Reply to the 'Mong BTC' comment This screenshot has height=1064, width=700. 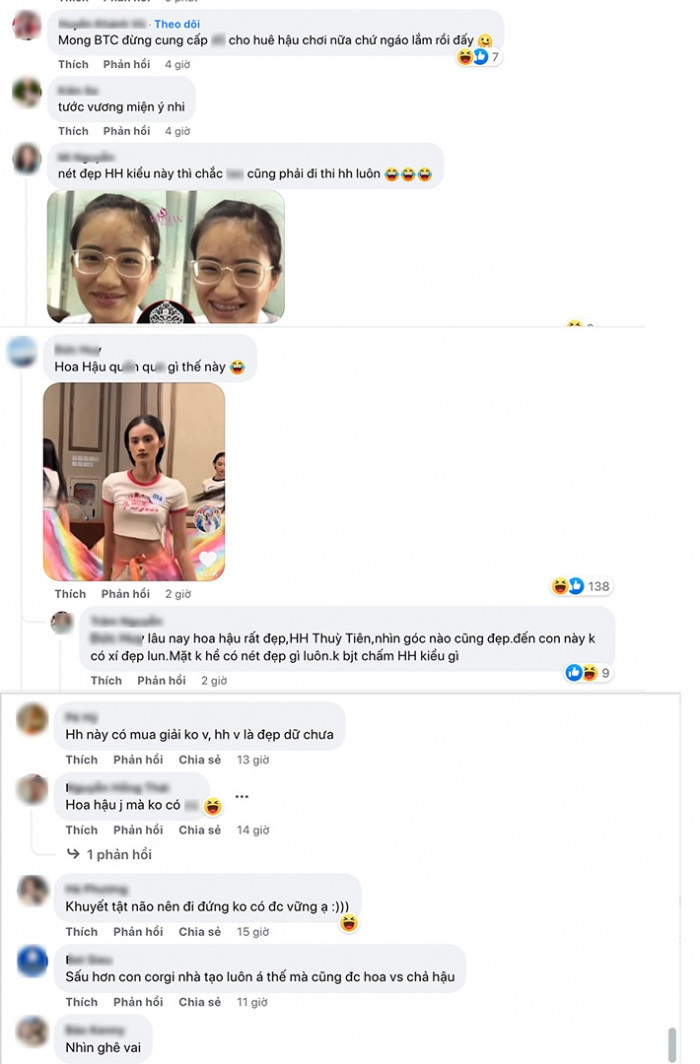point(126,64)
